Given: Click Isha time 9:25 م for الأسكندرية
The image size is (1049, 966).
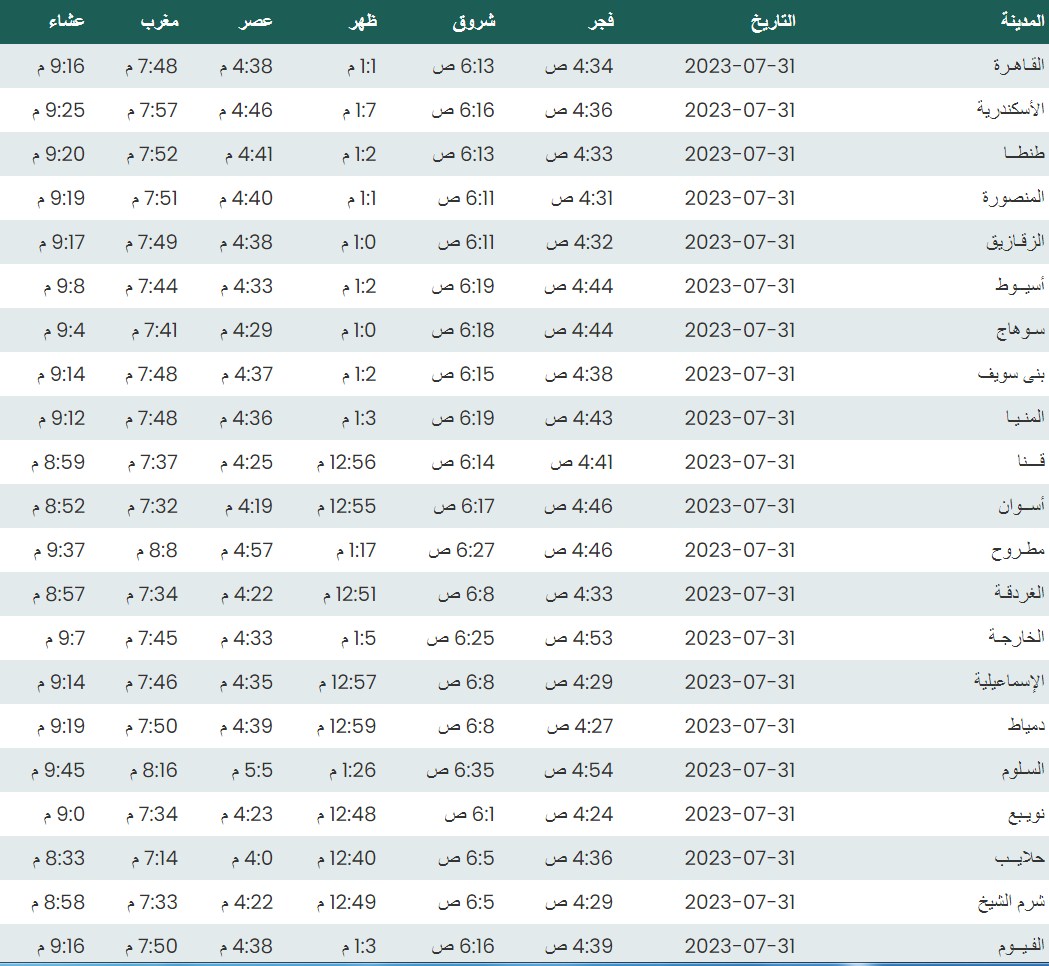Looking at the screenshot, I should [x=58, y=110].
